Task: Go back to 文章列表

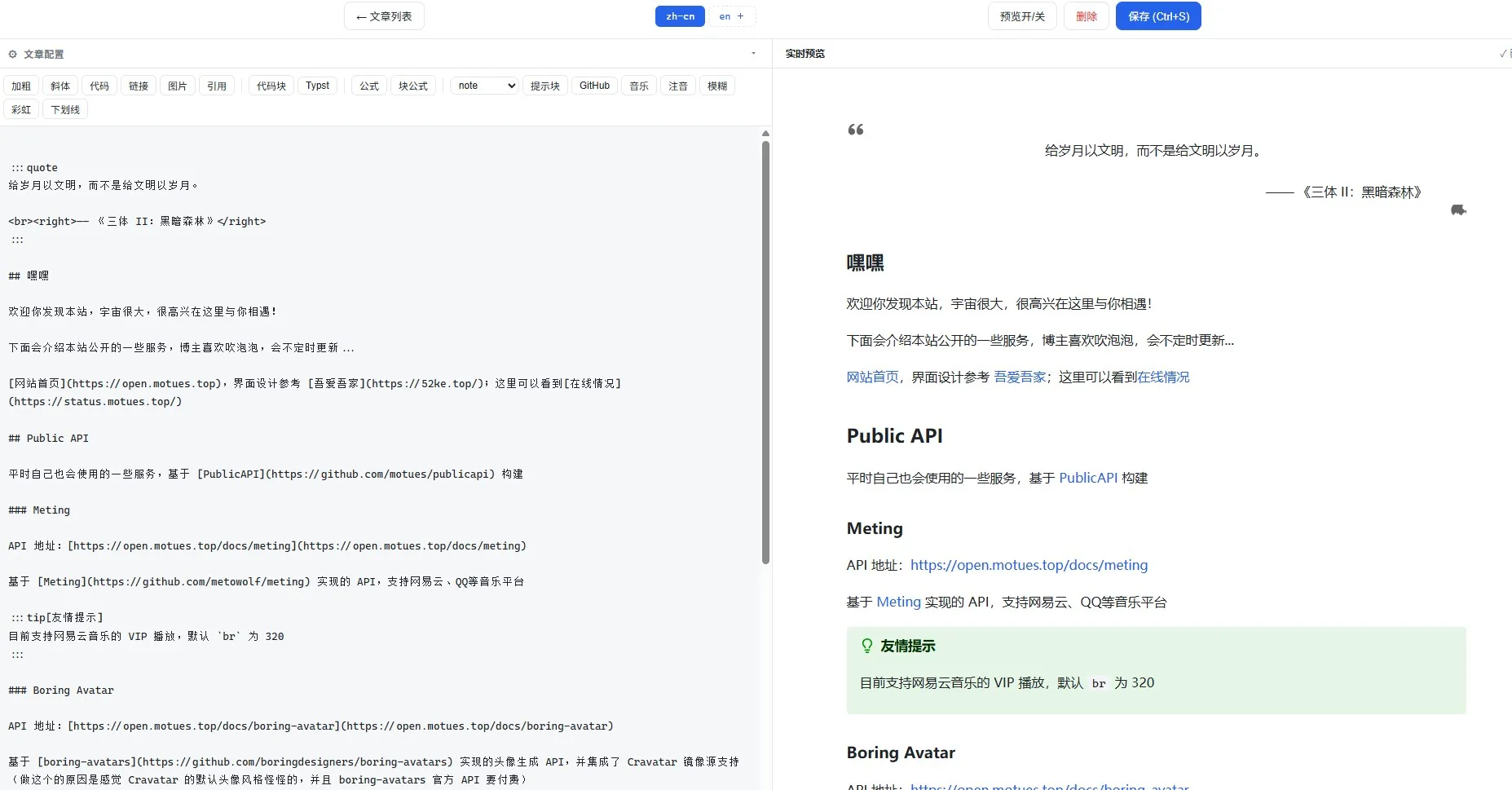Action: pos(384,16)
